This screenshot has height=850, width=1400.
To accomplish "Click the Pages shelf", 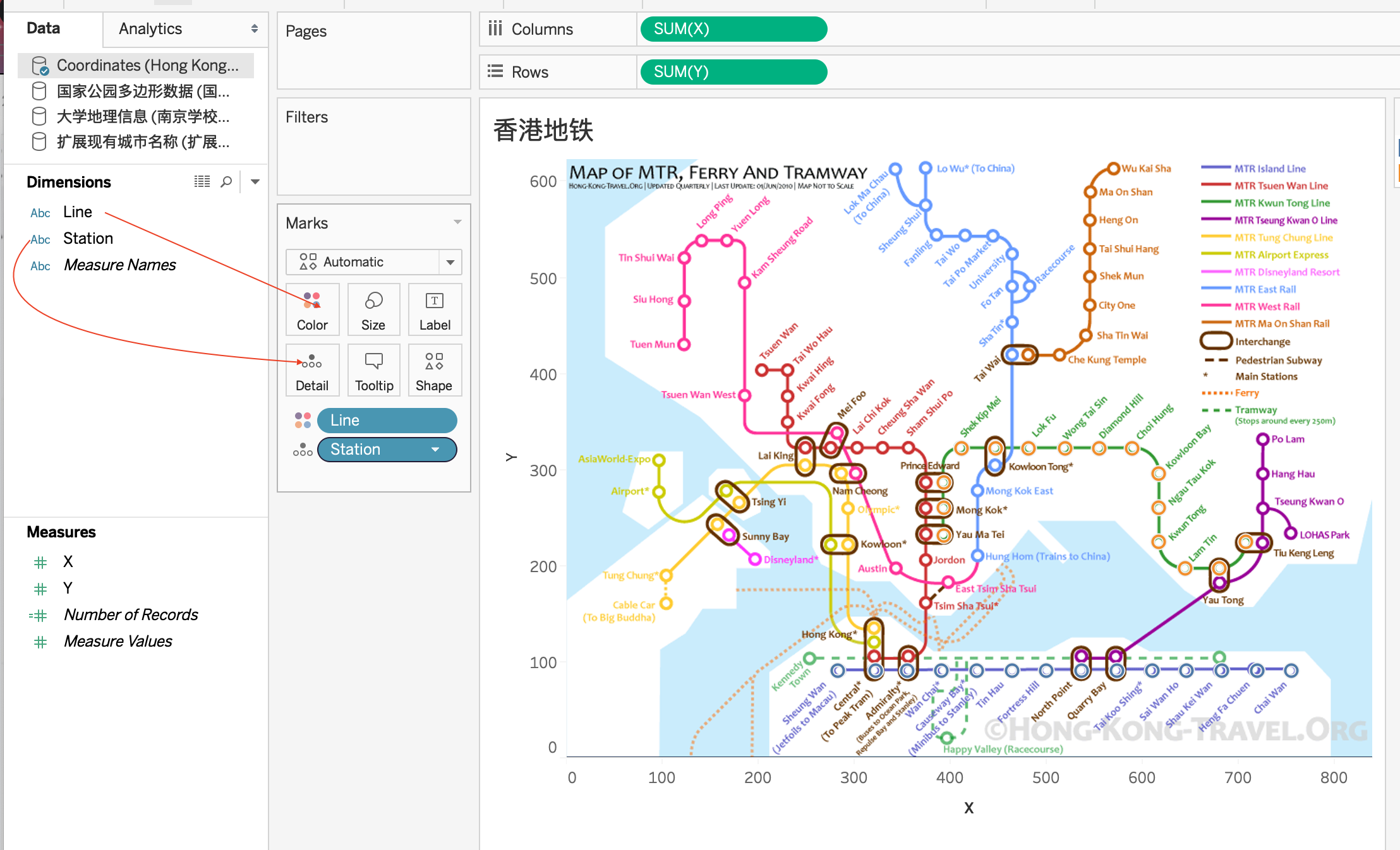I will click(x=374, y=51).
